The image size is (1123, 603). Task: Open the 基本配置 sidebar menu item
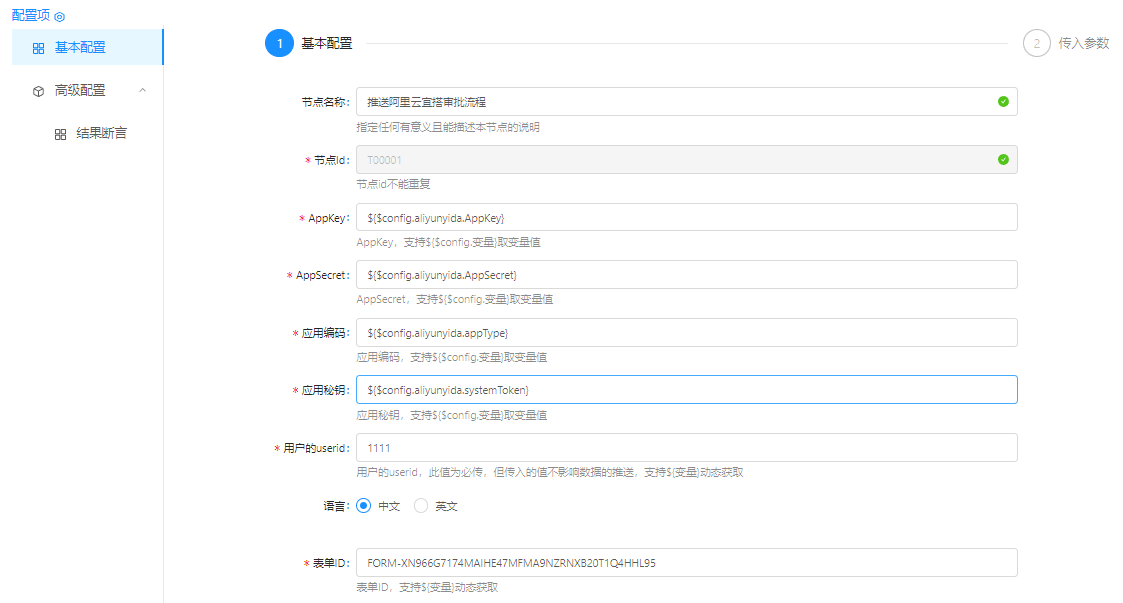point(80,47)
